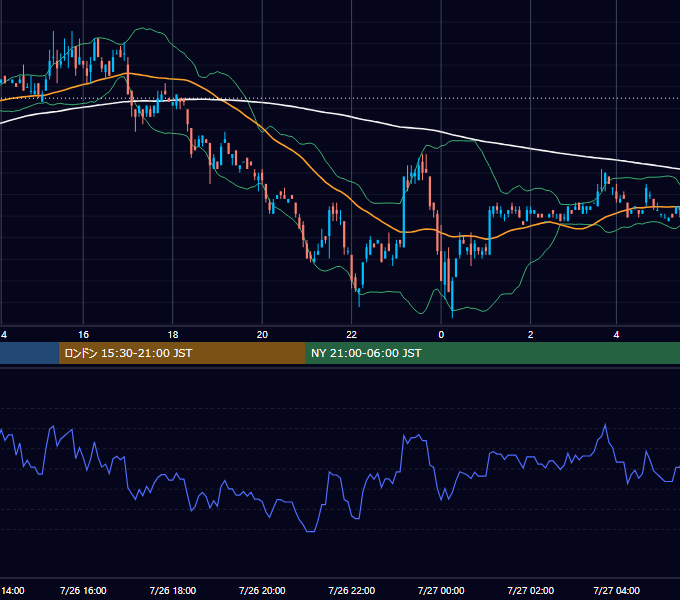Click the 18 hour label on price axis
Image resolution: width=680 pixels, height=600 pixels.
(x=173, y=335)
